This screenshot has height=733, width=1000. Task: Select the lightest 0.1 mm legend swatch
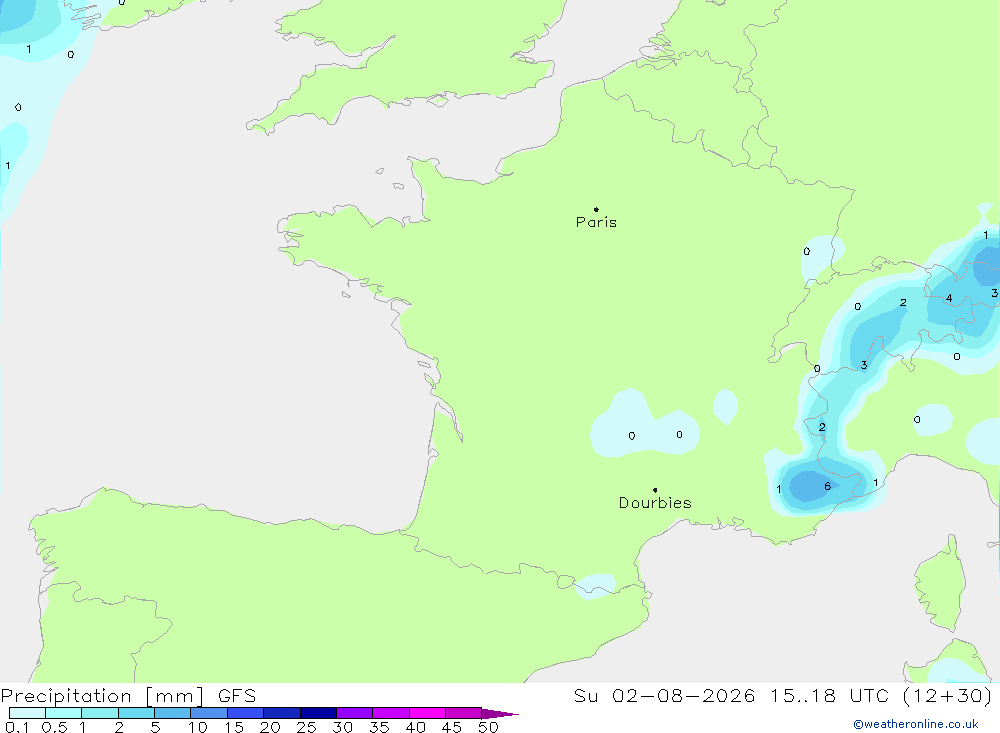27,713
